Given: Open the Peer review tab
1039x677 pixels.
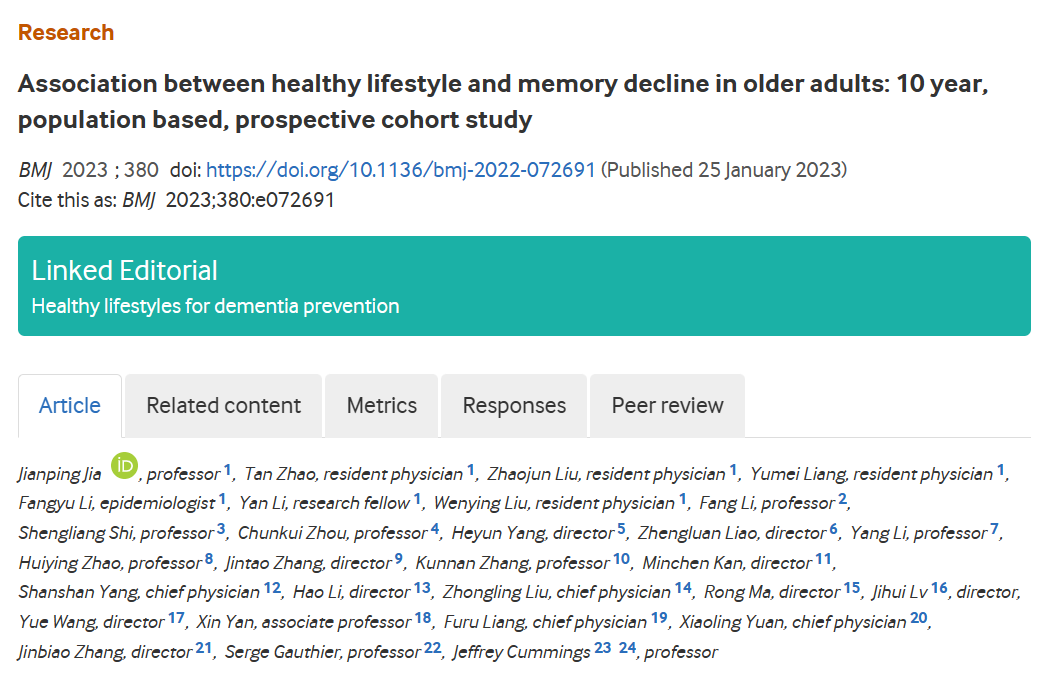Looking at the screenshot, I should click(x=667, y=405).
